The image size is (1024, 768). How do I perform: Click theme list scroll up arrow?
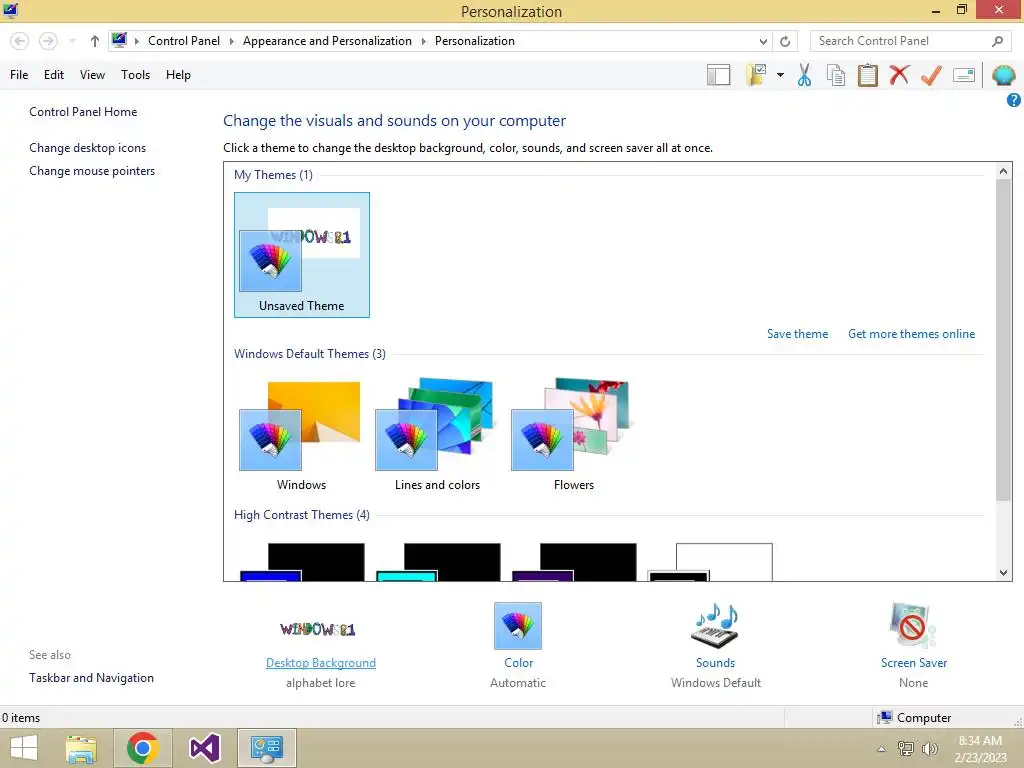[1003, 171]
